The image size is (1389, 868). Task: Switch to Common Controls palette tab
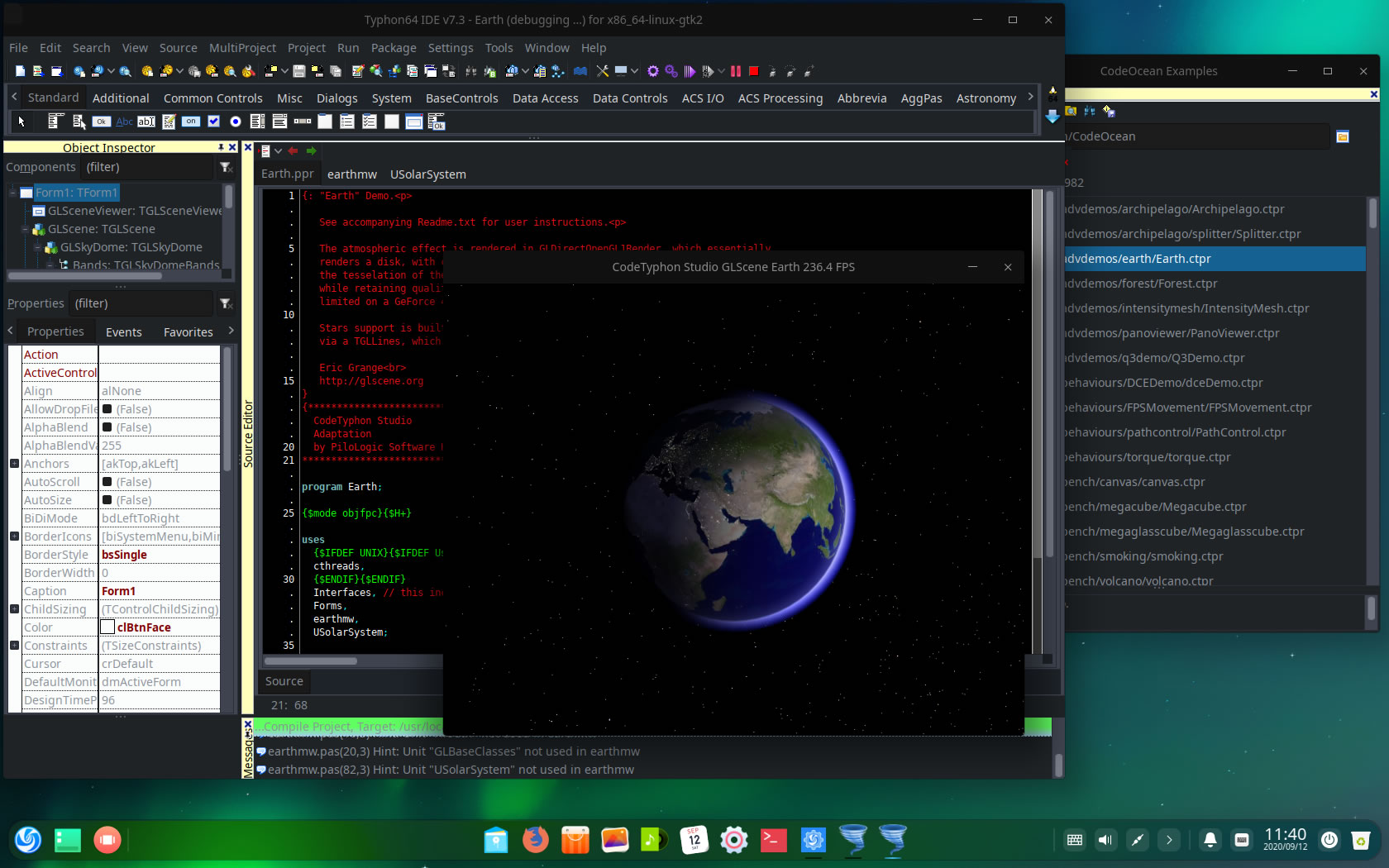[x=212, y=98]
